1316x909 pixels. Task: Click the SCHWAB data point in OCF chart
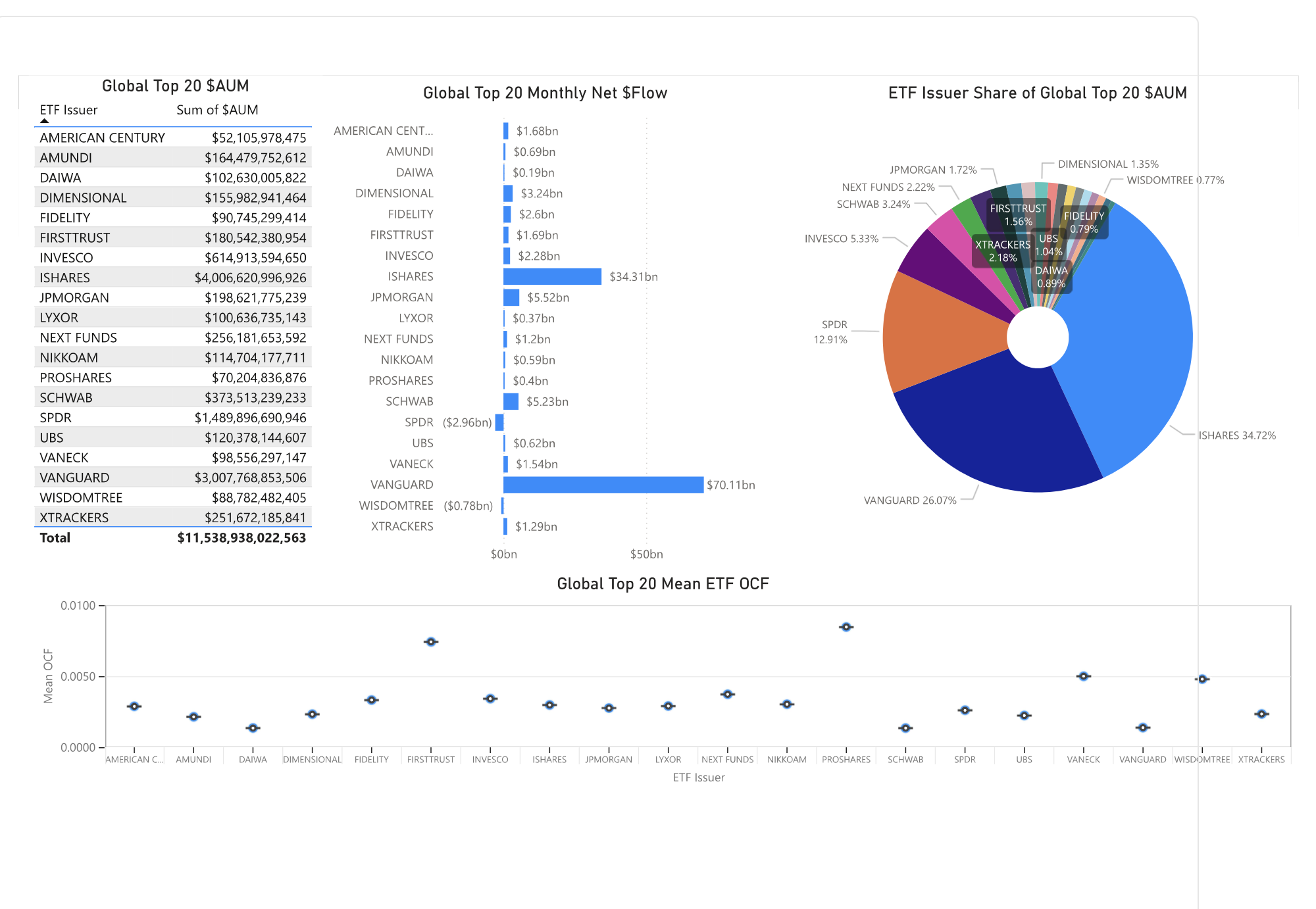coord(905,728)
